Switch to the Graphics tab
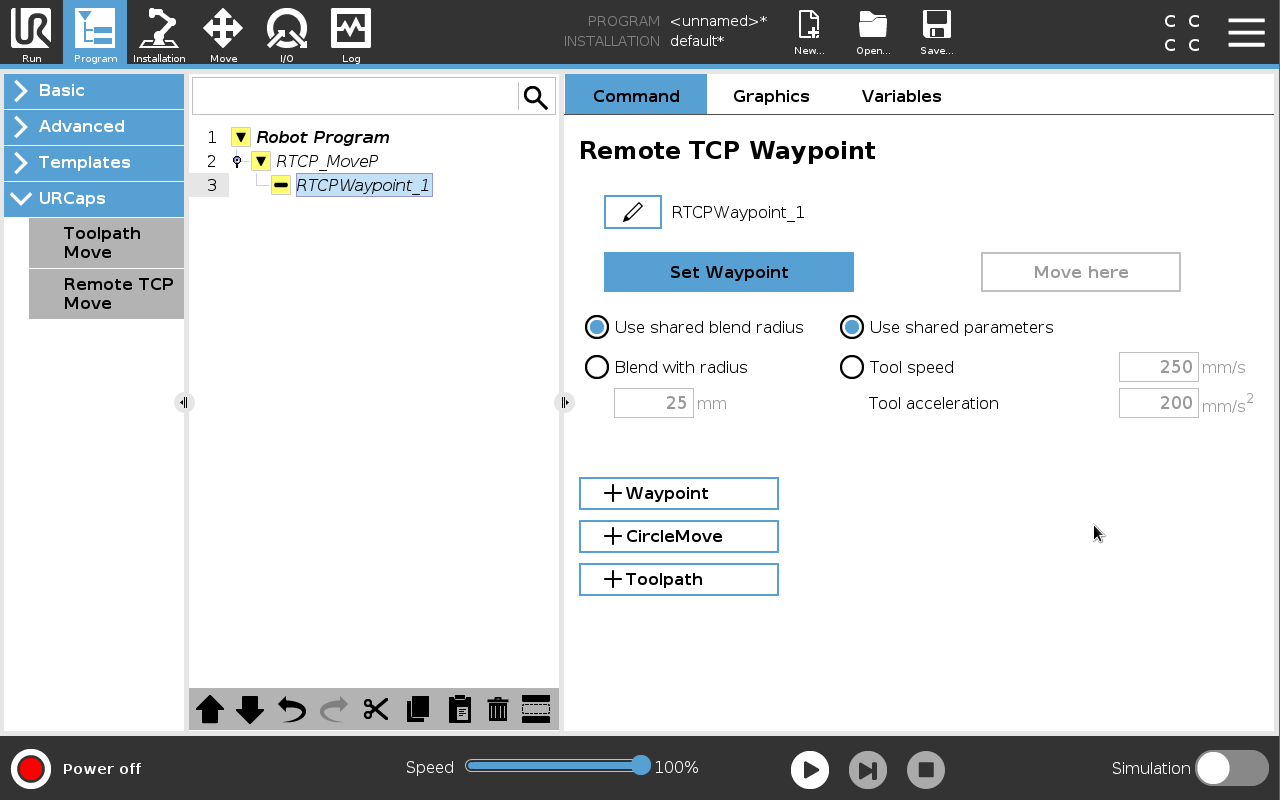This screenshot has height=800, width=1280. (x=771, y=96)
